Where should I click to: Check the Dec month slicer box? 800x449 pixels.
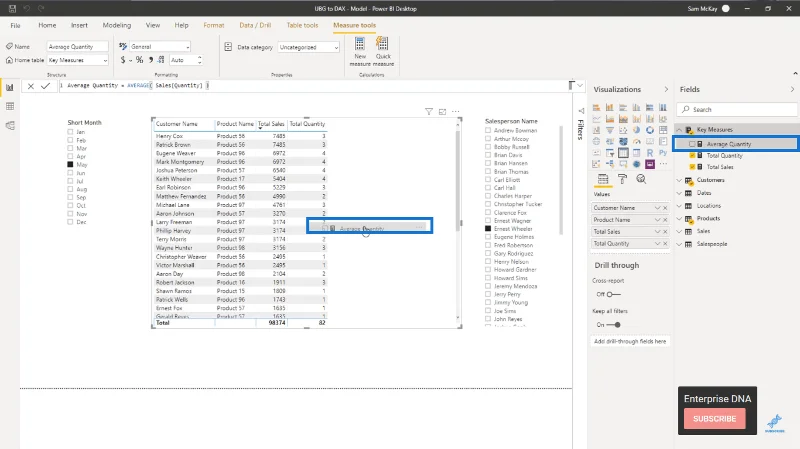coord(70,222)
